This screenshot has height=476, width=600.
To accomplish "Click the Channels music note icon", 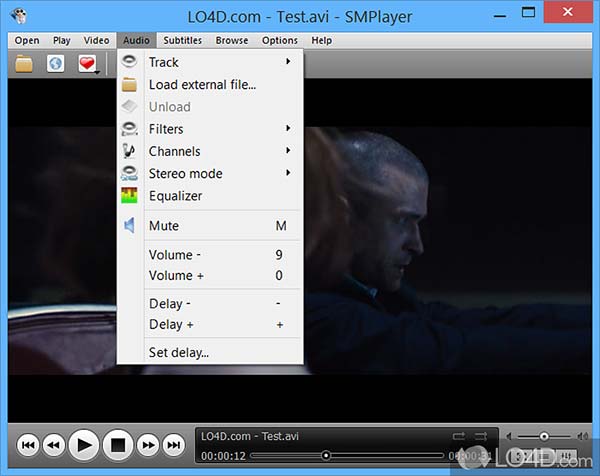I will pyautogui.click(x=129, y=151).
